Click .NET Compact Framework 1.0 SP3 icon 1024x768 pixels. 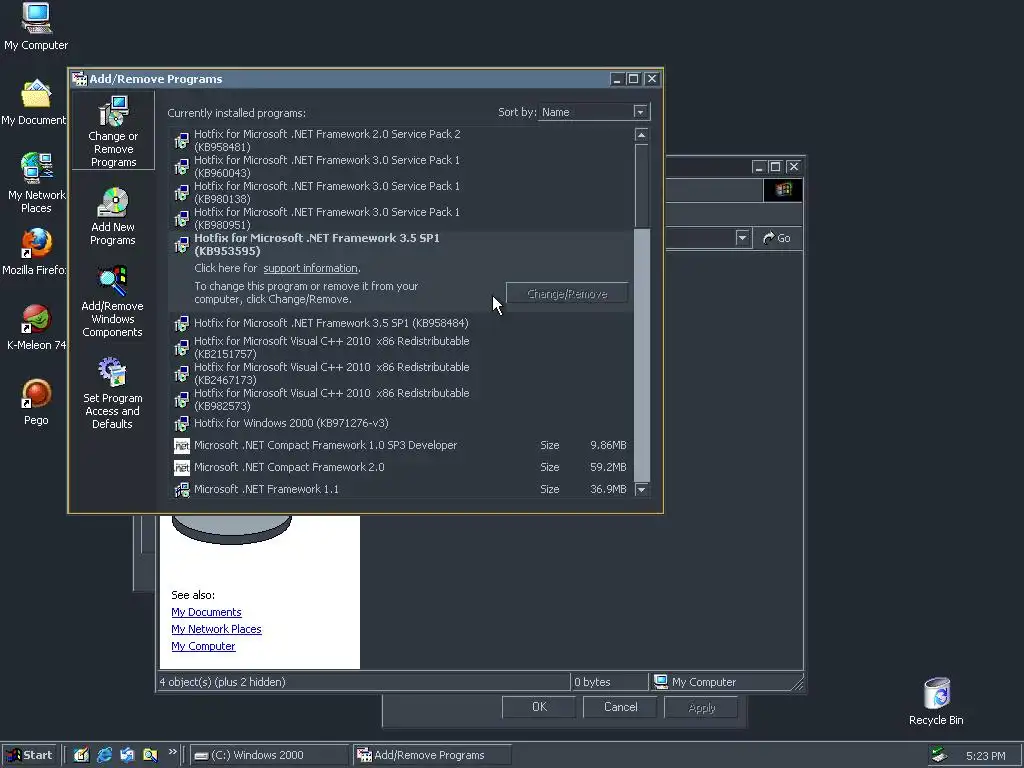pos(182,445)
